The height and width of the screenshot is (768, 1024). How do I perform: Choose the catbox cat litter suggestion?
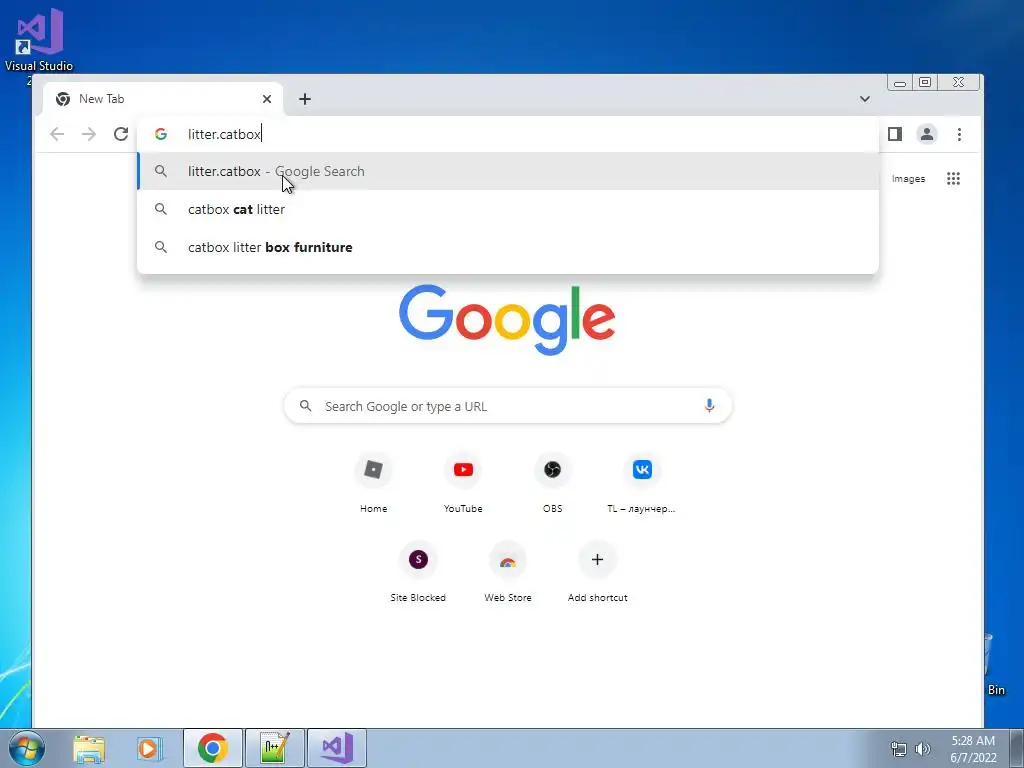point(507,209)
